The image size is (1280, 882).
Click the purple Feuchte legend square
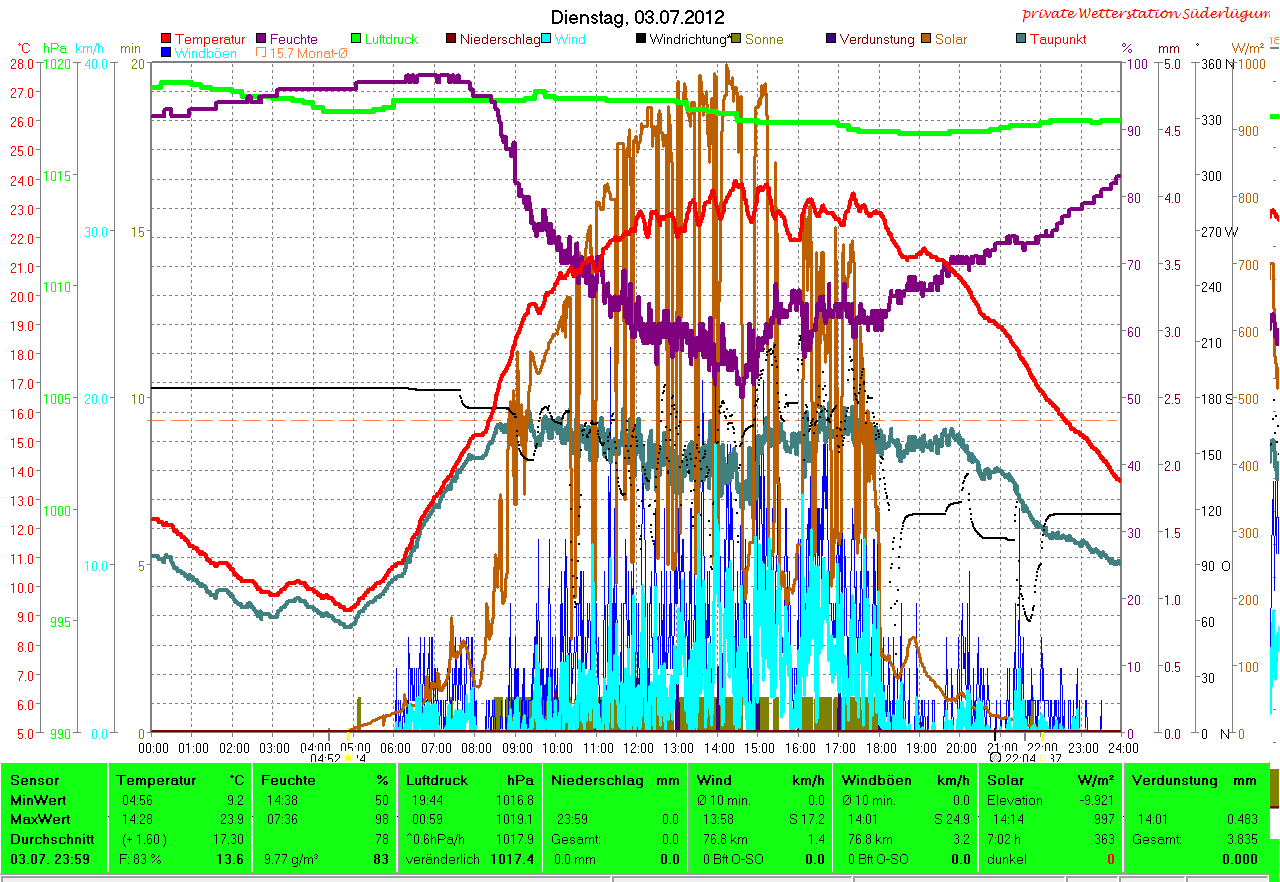[262, 40]
